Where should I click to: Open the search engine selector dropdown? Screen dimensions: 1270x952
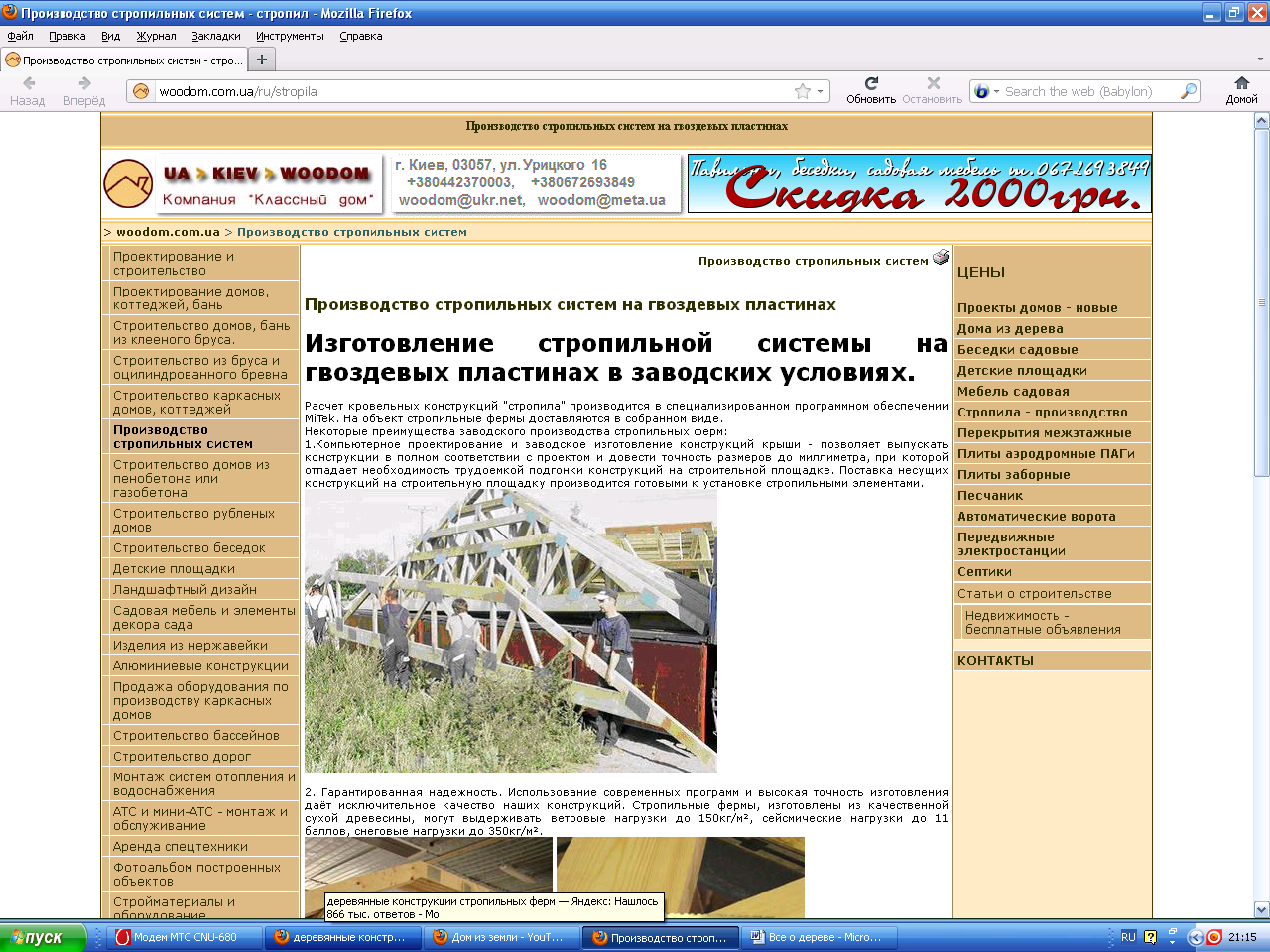986,91
